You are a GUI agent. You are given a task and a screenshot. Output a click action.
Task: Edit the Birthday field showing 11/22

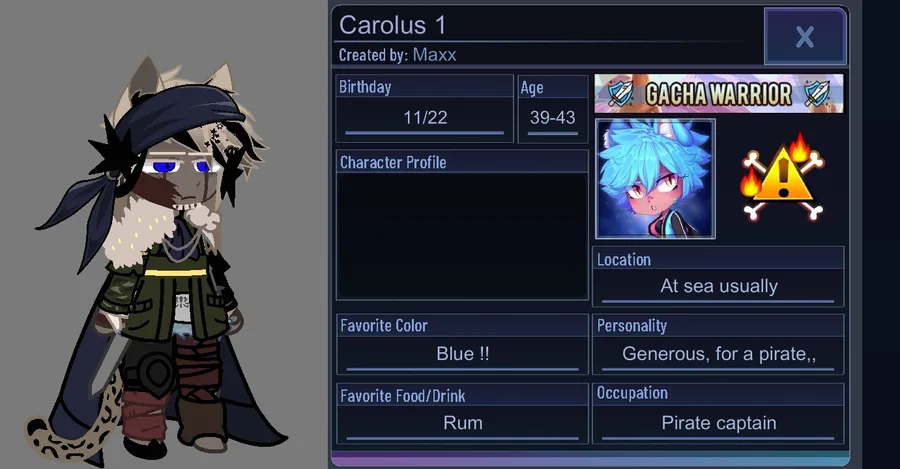tap(425, 118)
